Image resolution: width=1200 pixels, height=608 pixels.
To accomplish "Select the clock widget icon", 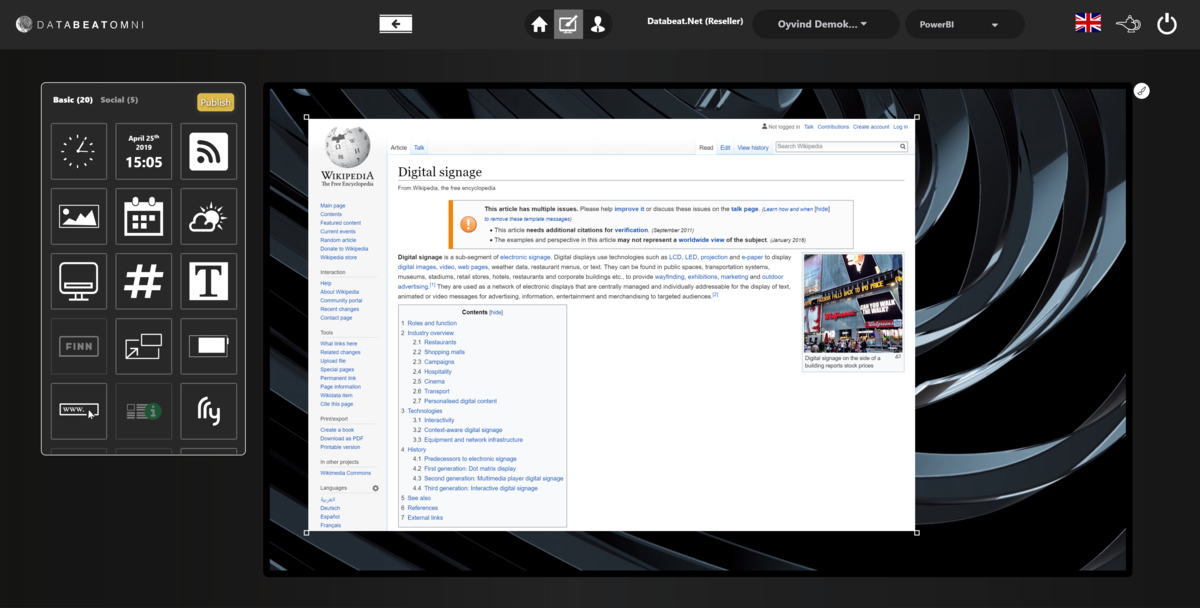I will (79, 150).
